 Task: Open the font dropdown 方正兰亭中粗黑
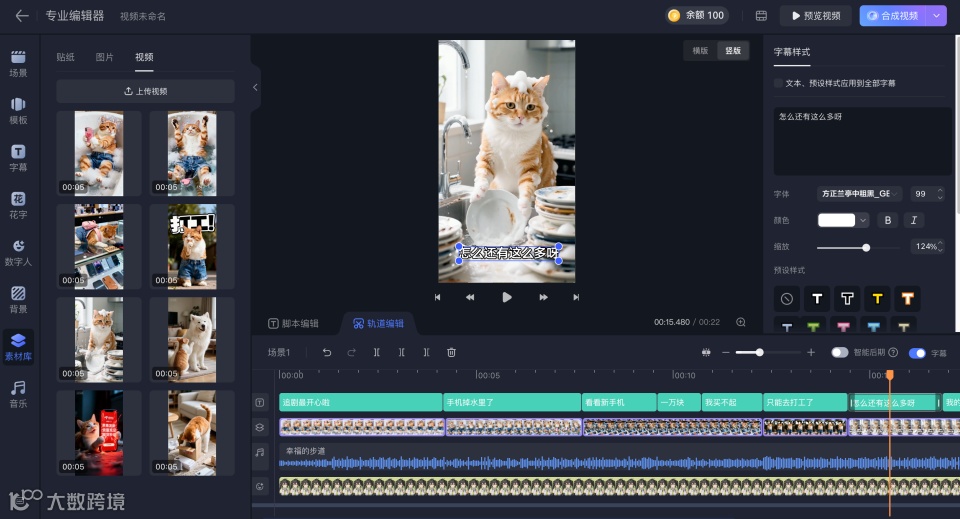click(x=859, y=194)
